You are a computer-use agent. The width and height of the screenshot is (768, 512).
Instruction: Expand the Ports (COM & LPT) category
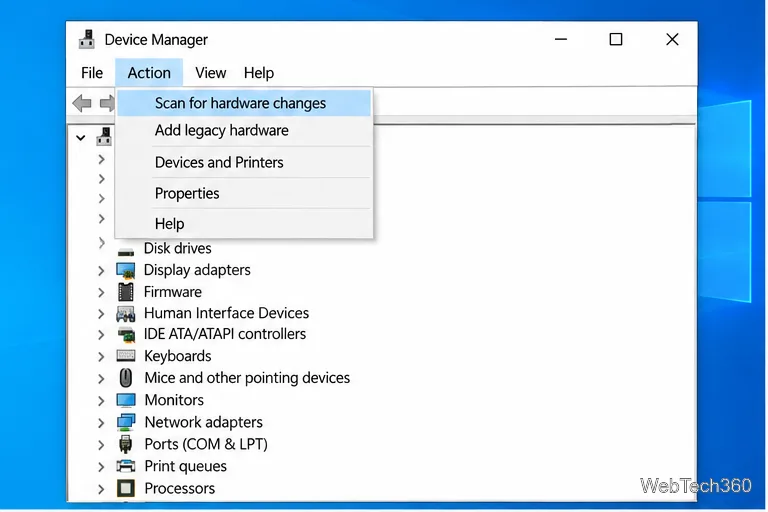101,445
